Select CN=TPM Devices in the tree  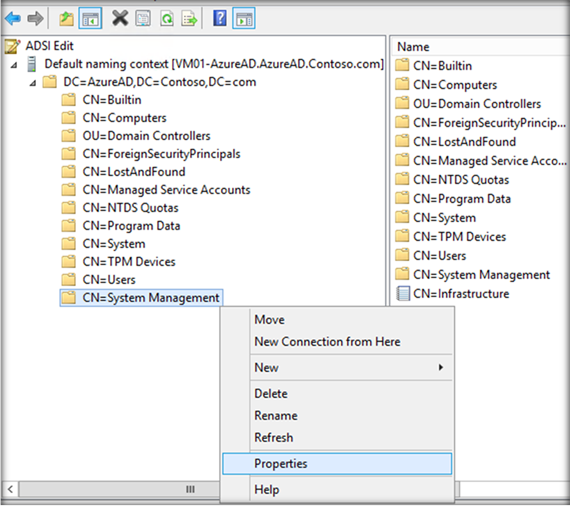click(129, 262)
